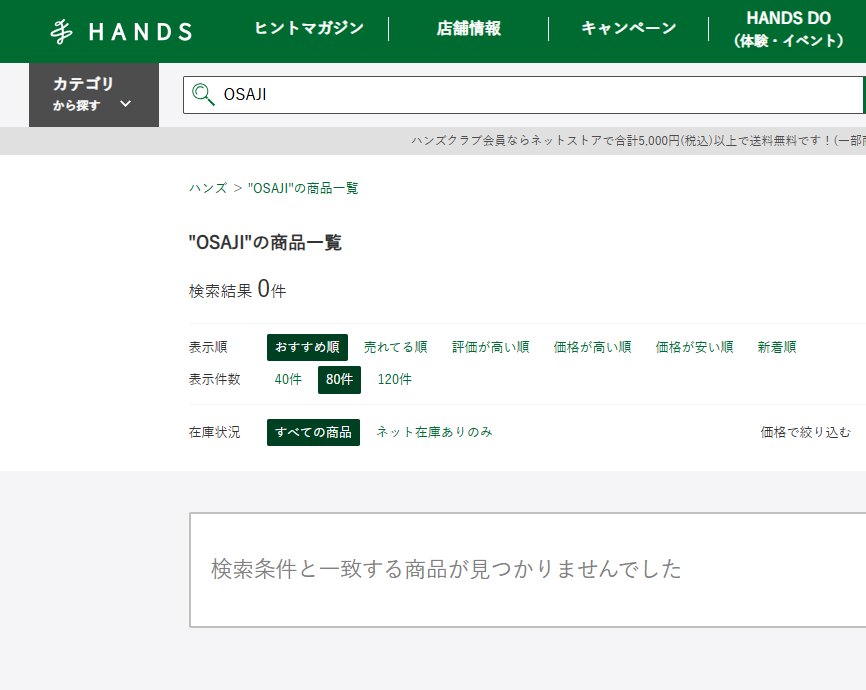Sort by 評価が高い順
The height and width of the screenshot is (690, 866).
coord(490,347)
